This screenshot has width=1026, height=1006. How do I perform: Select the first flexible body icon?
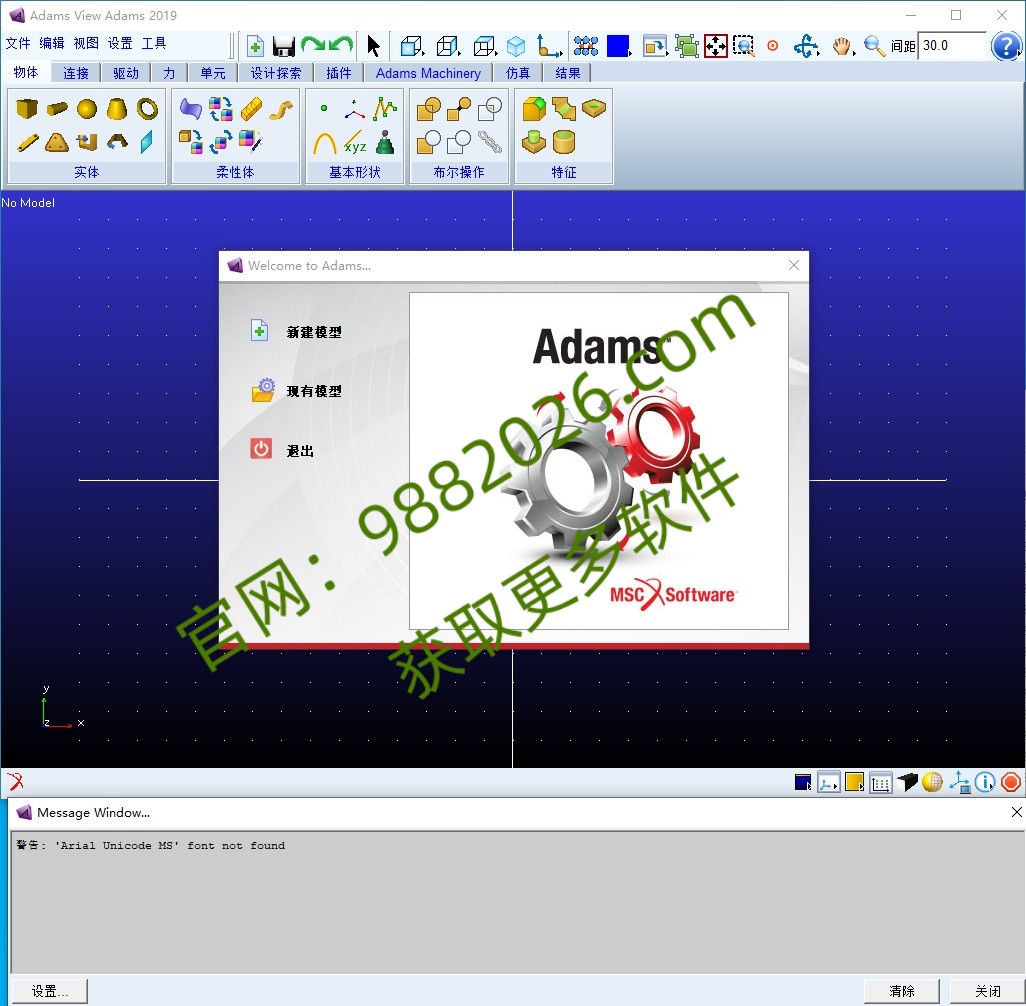click(190, 109)
